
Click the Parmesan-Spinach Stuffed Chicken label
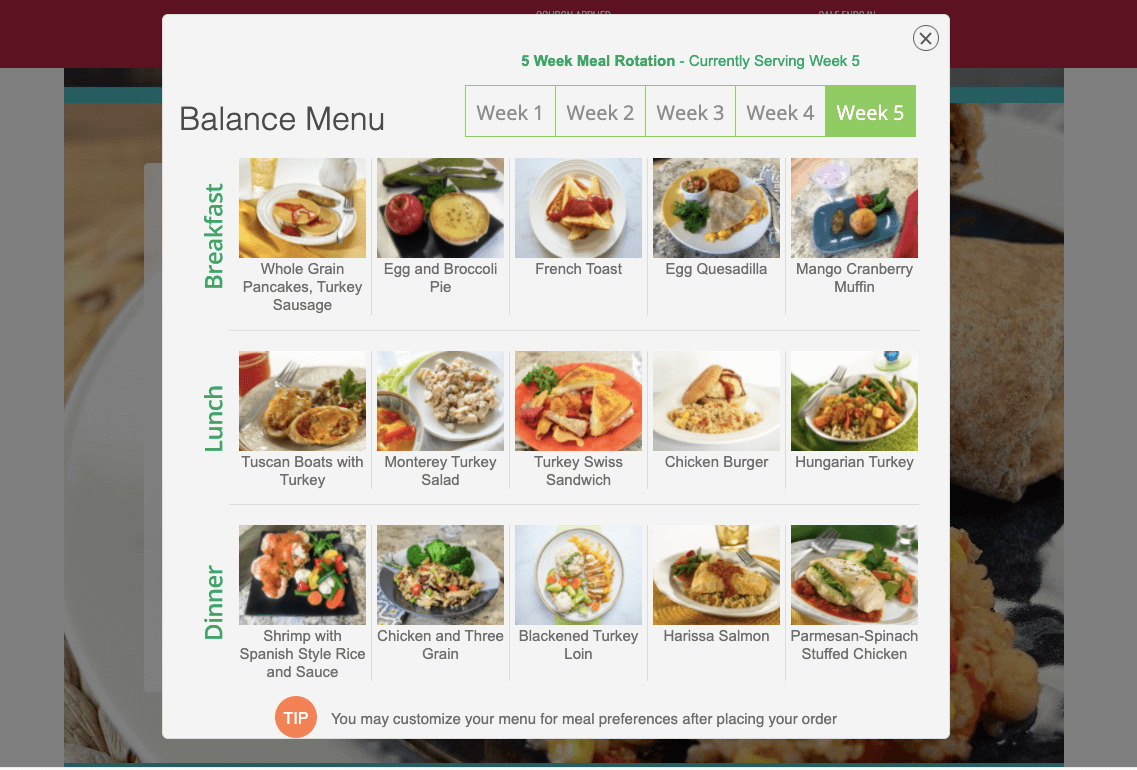coord(854,645)
